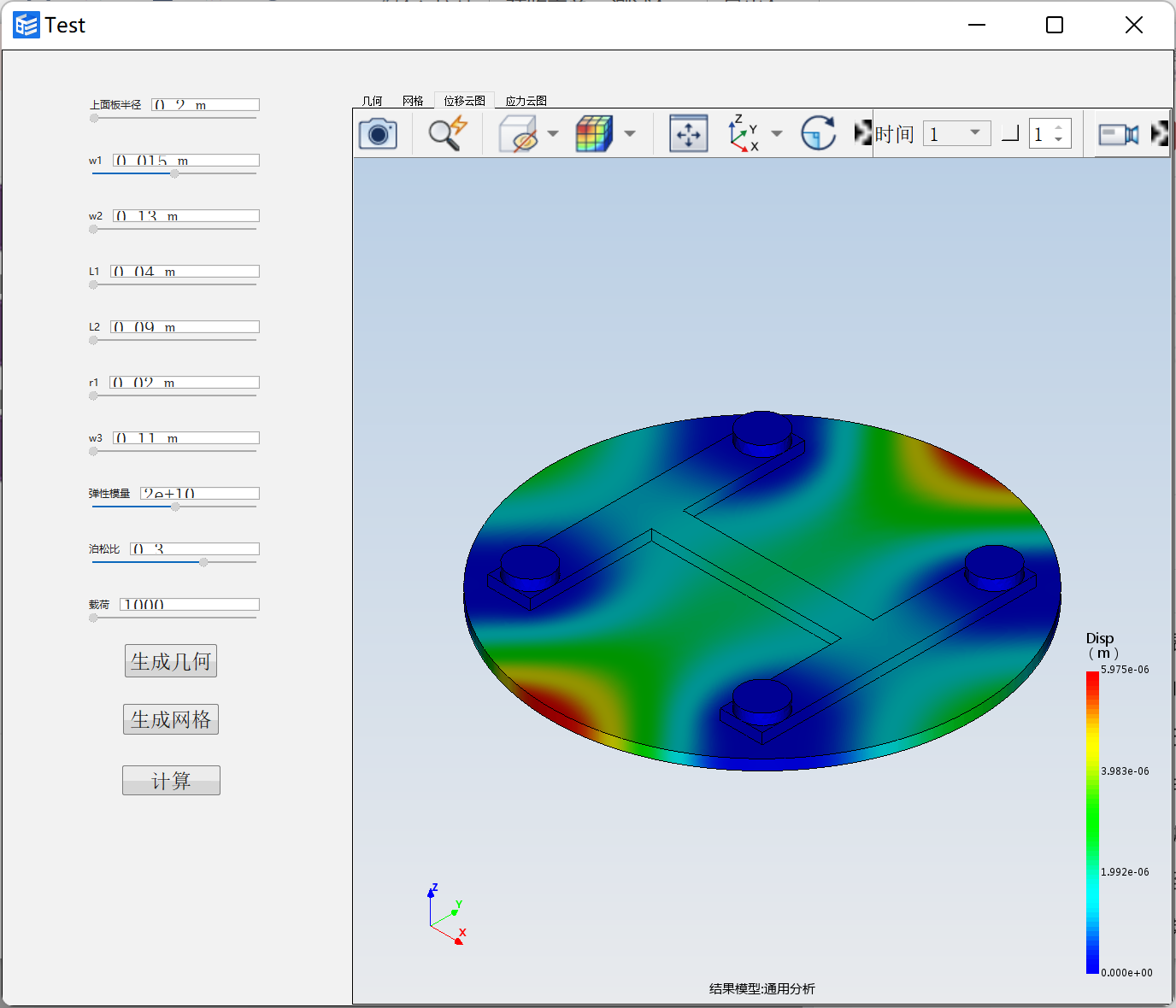The height and width of the screenshot is (1008, 1176).
Task: Click the L1 slider handle
Action: 94,284
